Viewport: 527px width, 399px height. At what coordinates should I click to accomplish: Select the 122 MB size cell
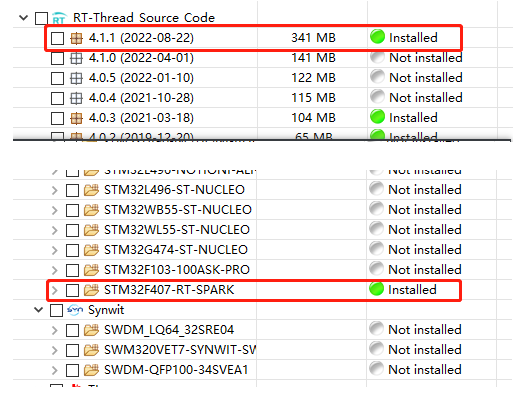click(x=313, y=78)
